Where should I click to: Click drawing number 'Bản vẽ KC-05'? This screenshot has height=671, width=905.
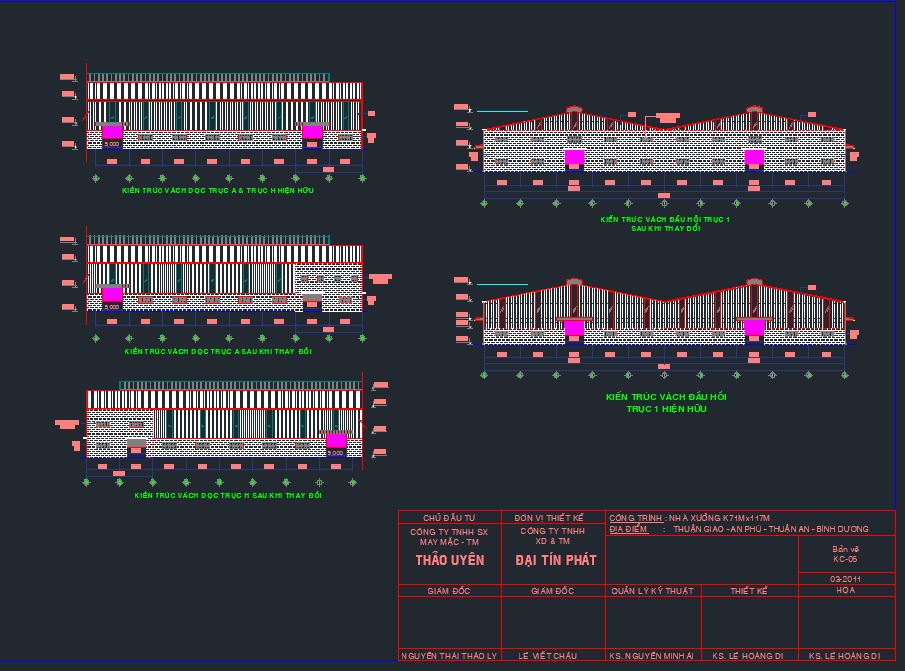[x=845, y=554]
